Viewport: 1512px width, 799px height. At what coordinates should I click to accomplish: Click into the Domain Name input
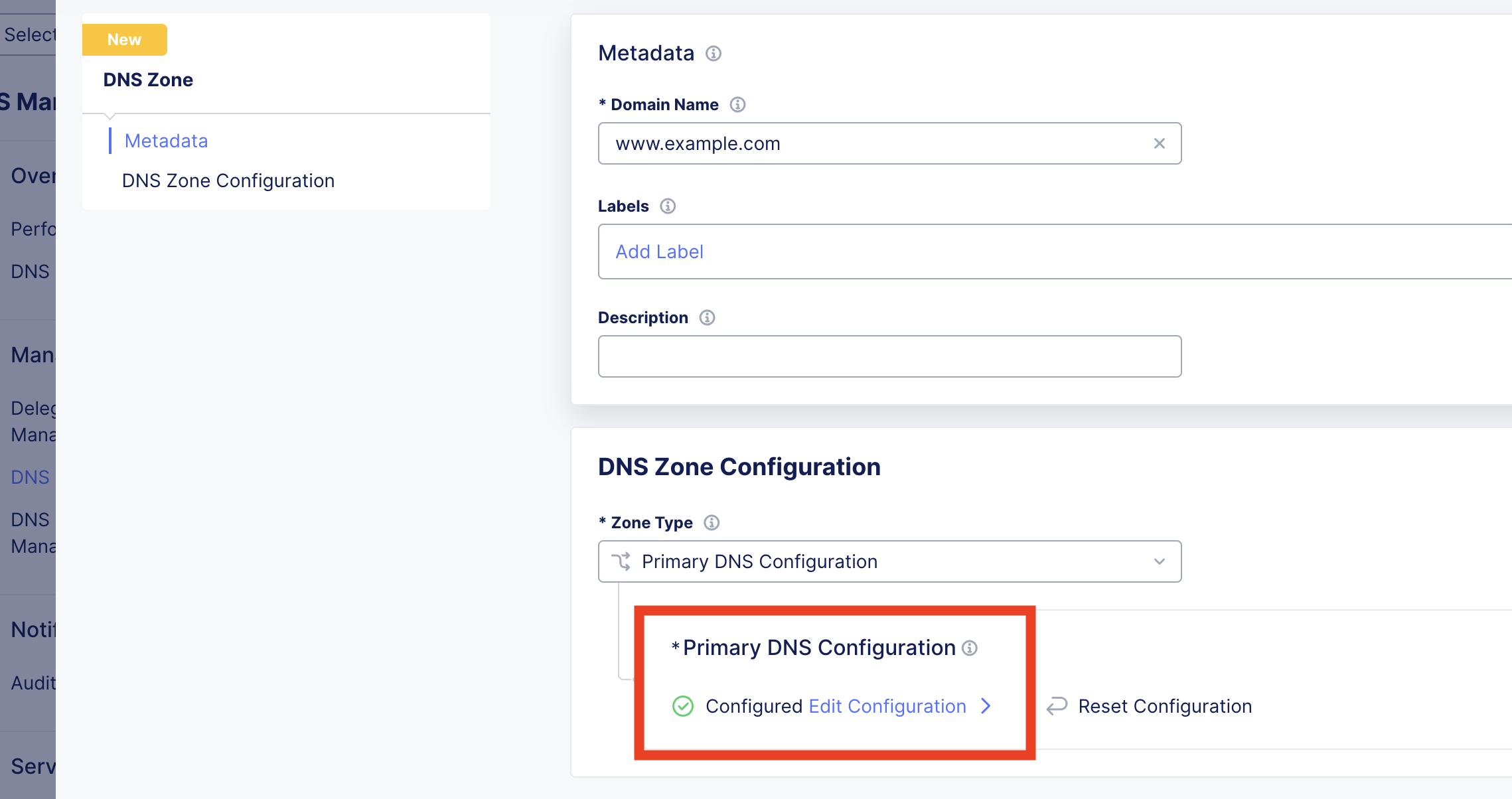[876, 143]
